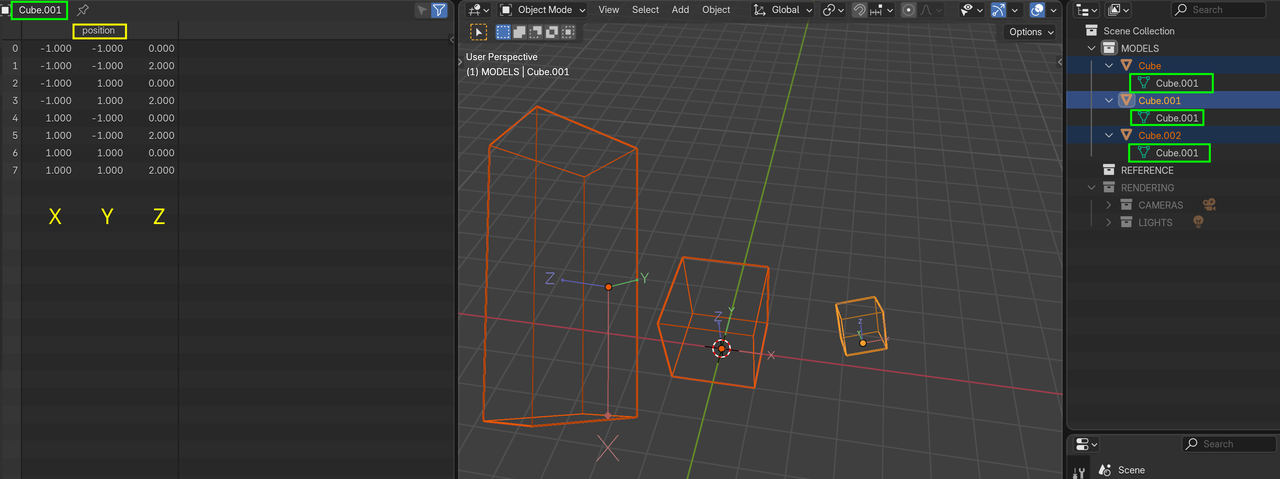The width and height of the screenshot is (1280, 479).
Task: Open the overlays options dropdown arrow
Action: (x=1052, y=10)
